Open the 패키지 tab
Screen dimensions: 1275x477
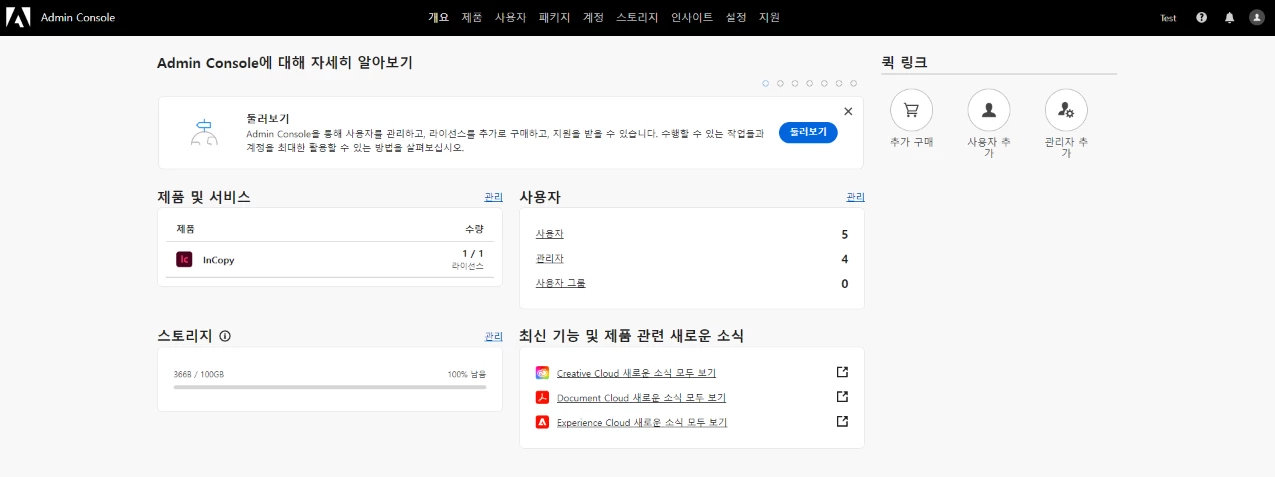(554, 17)
